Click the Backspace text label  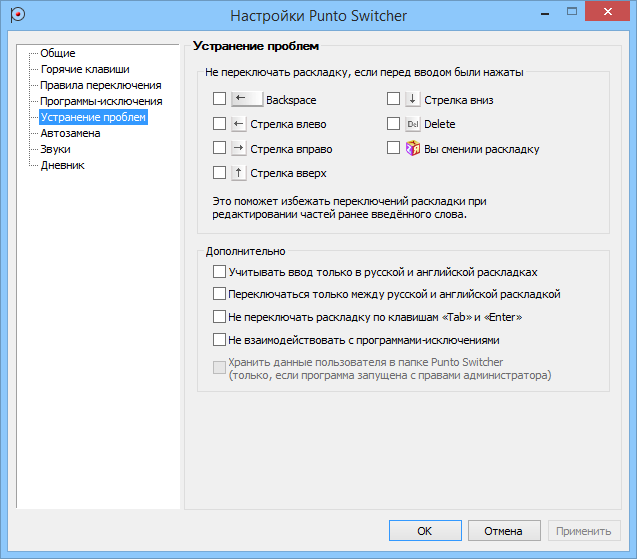[291, 100]
